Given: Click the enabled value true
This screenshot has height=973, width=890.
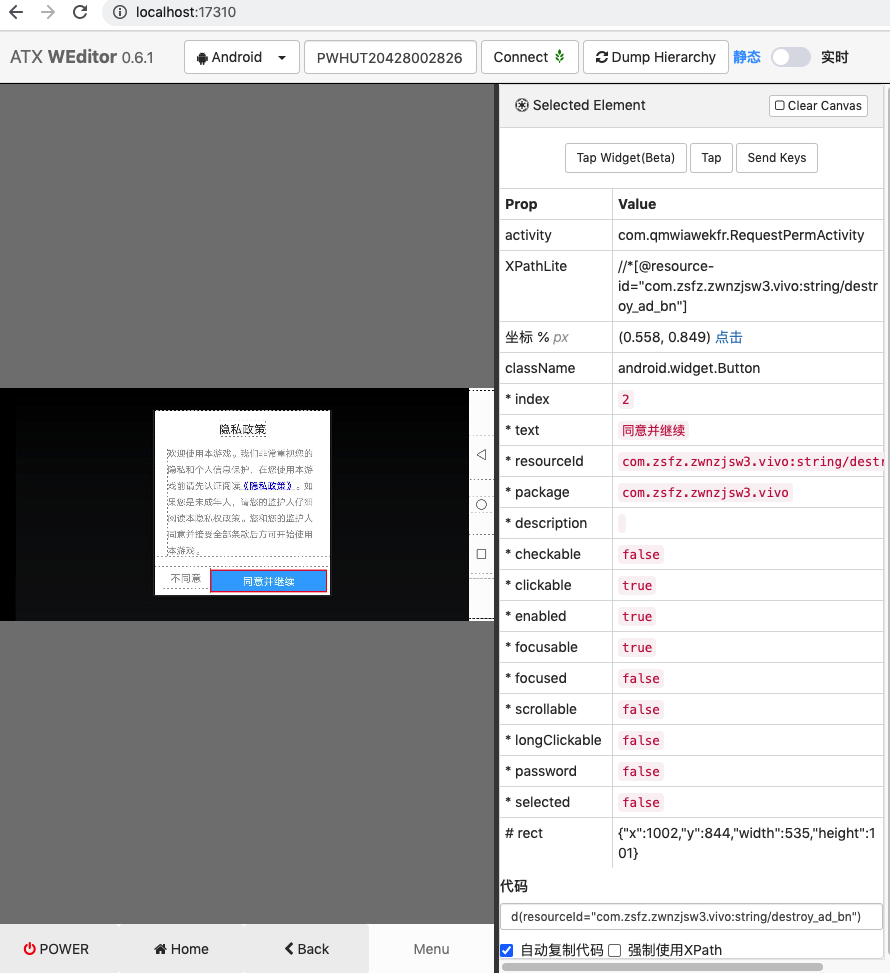Looking at the screenshot, I should pyautogui.click(x=637, y=616).
